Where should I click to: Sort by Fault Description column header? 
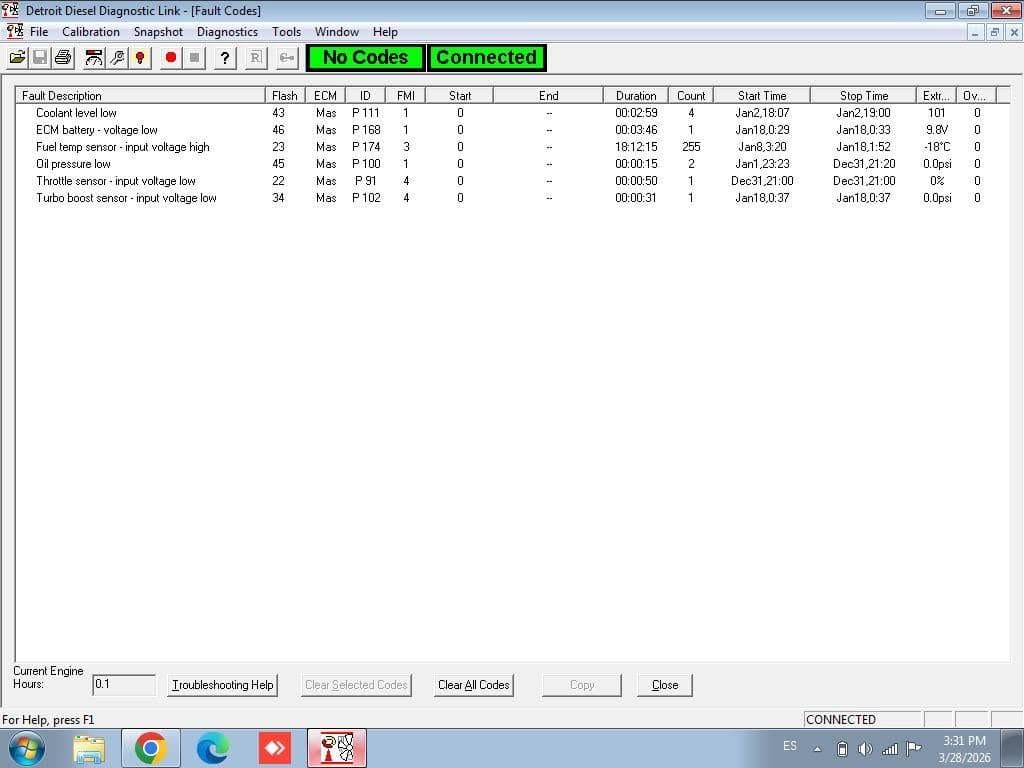click(140, 95)
